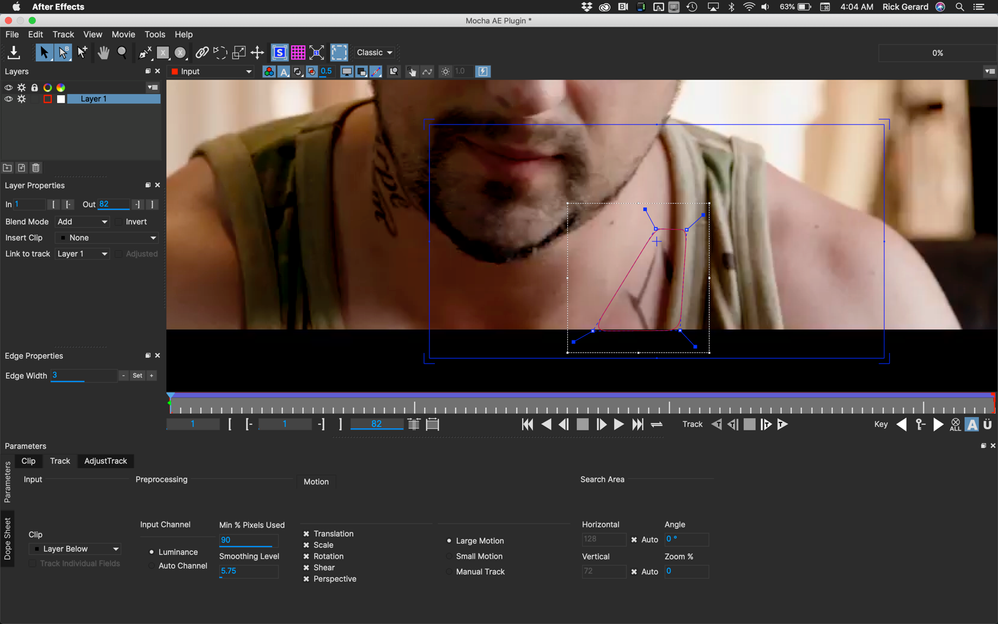Open the Insert Clip dropdown

[107, 237]
